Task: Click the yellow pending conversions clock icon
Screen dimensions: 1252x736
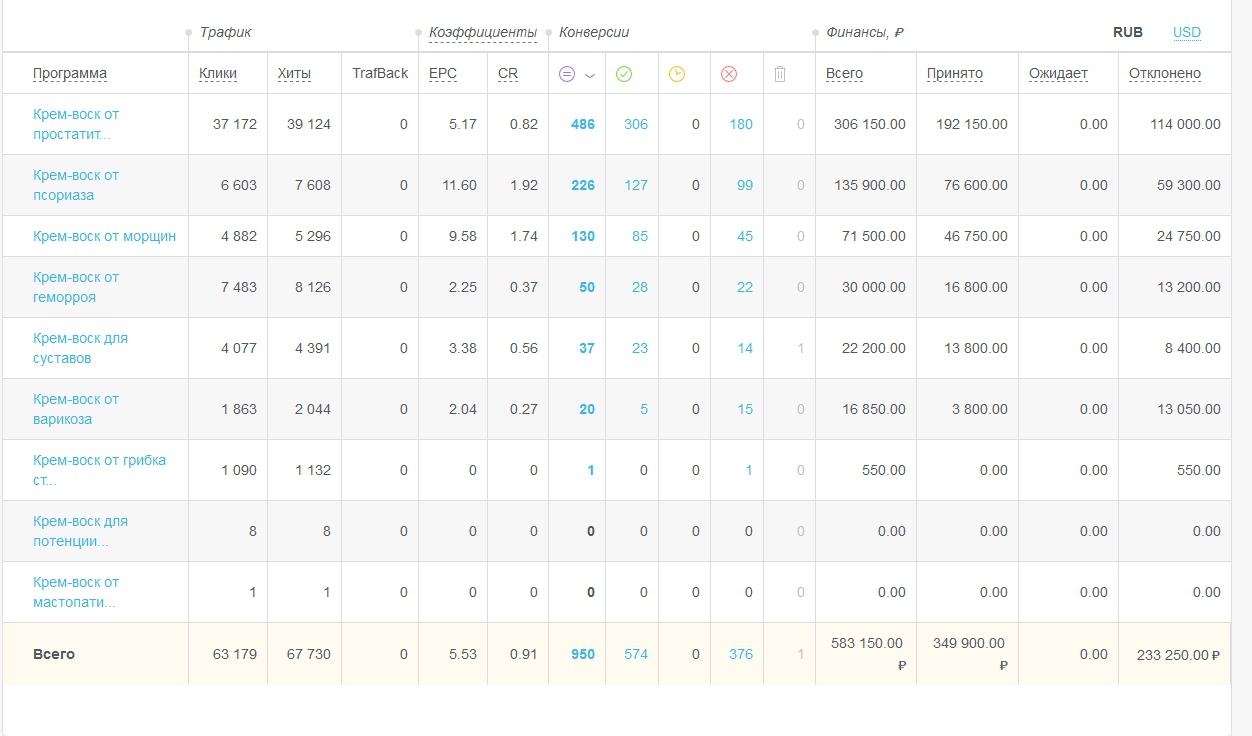Action: 677,74
